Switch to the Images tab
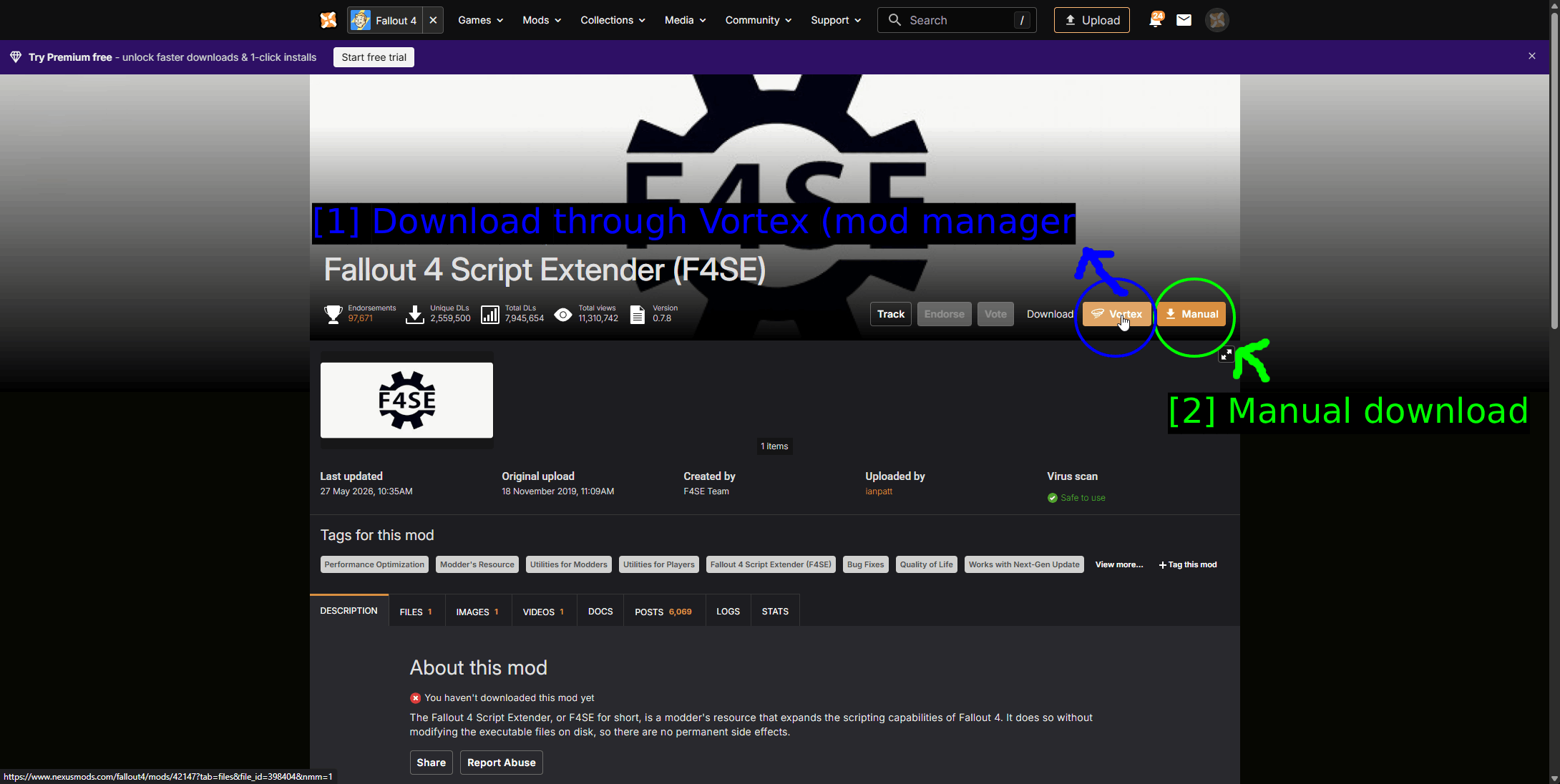1560x784 pixels. click(x=478, y=612)
